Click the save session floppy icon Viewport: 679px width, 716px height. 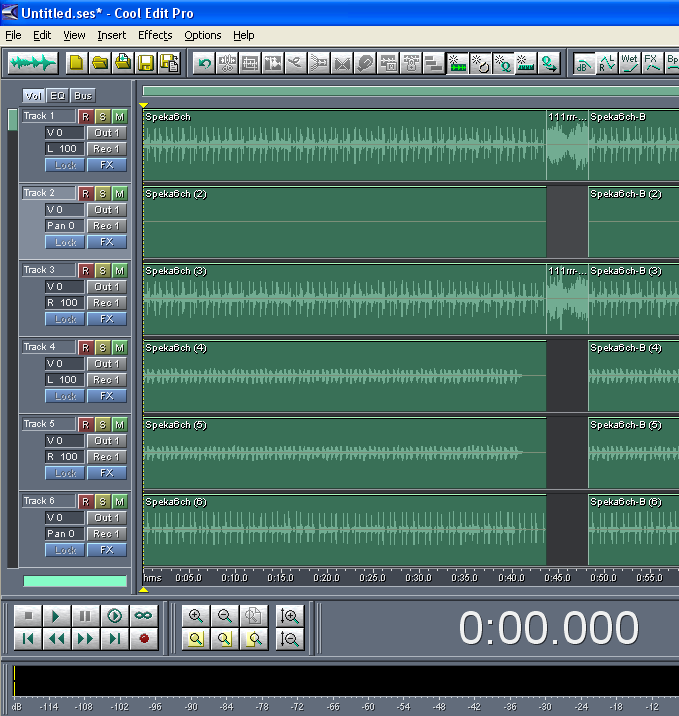click(x=146, y=63)
